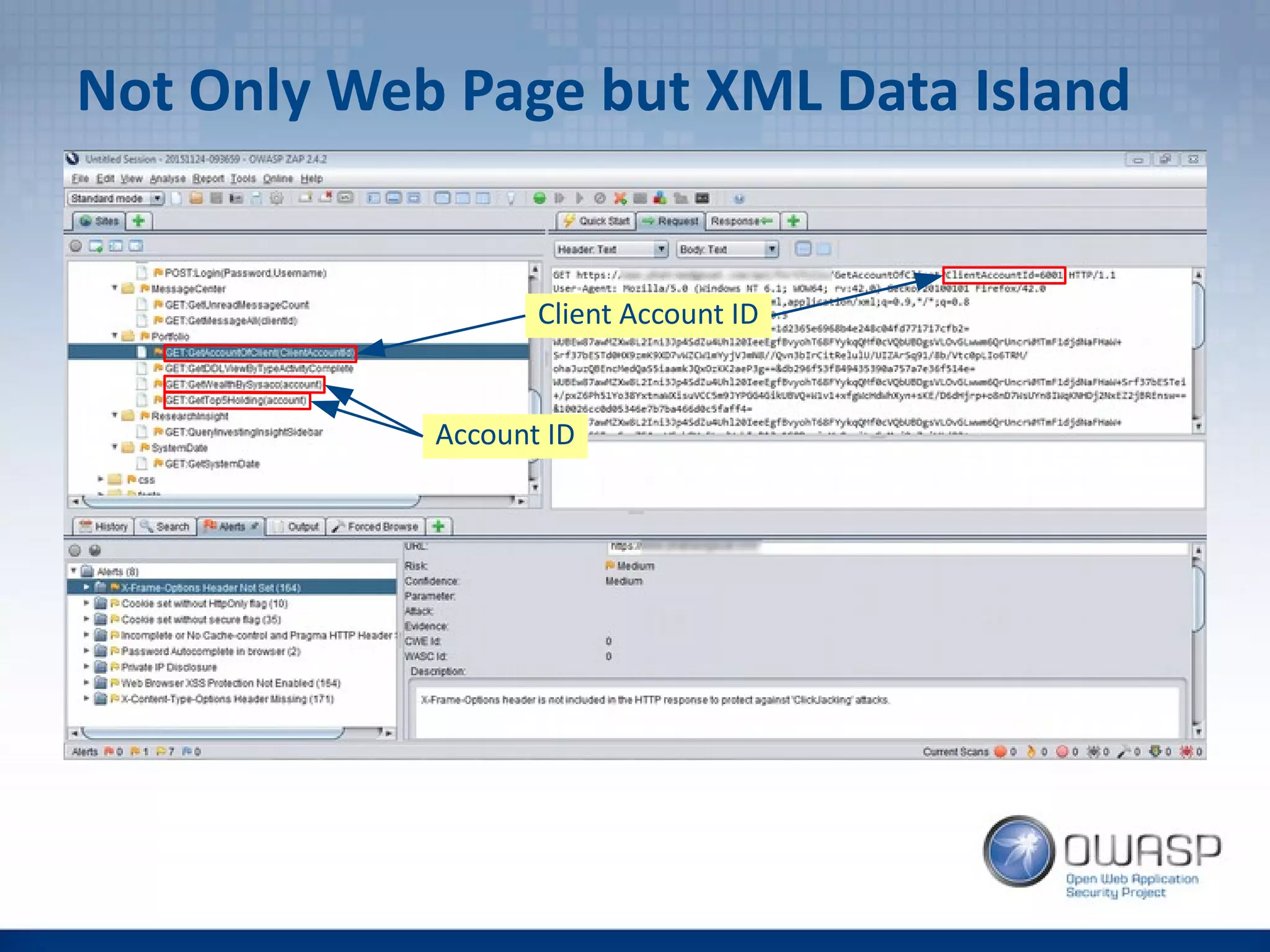Open the Session Options gear icon
This screenshot has height=952, width=1270.
click(277, 198)
